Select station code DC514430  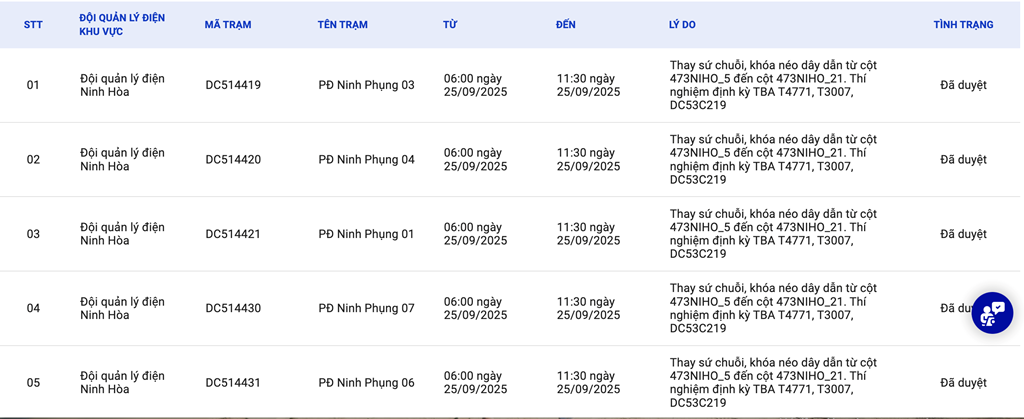pyautogui.click(x=233, y=308)
